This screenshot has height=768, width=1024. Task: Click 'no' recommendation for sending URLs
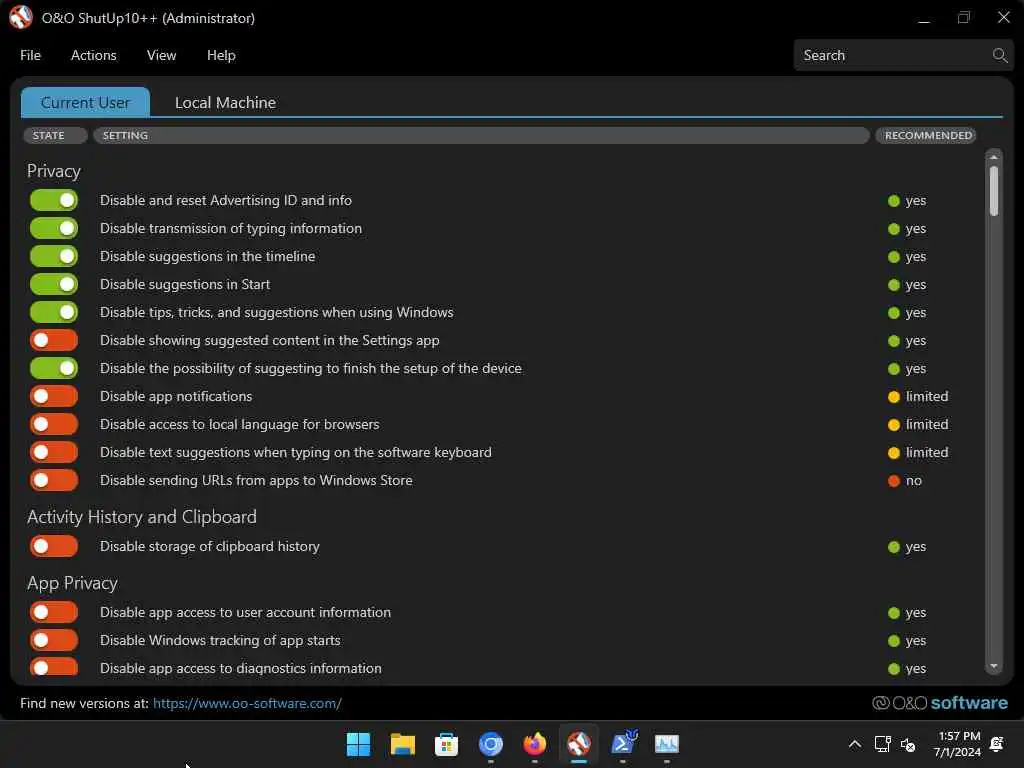click(x=905, y=481)
